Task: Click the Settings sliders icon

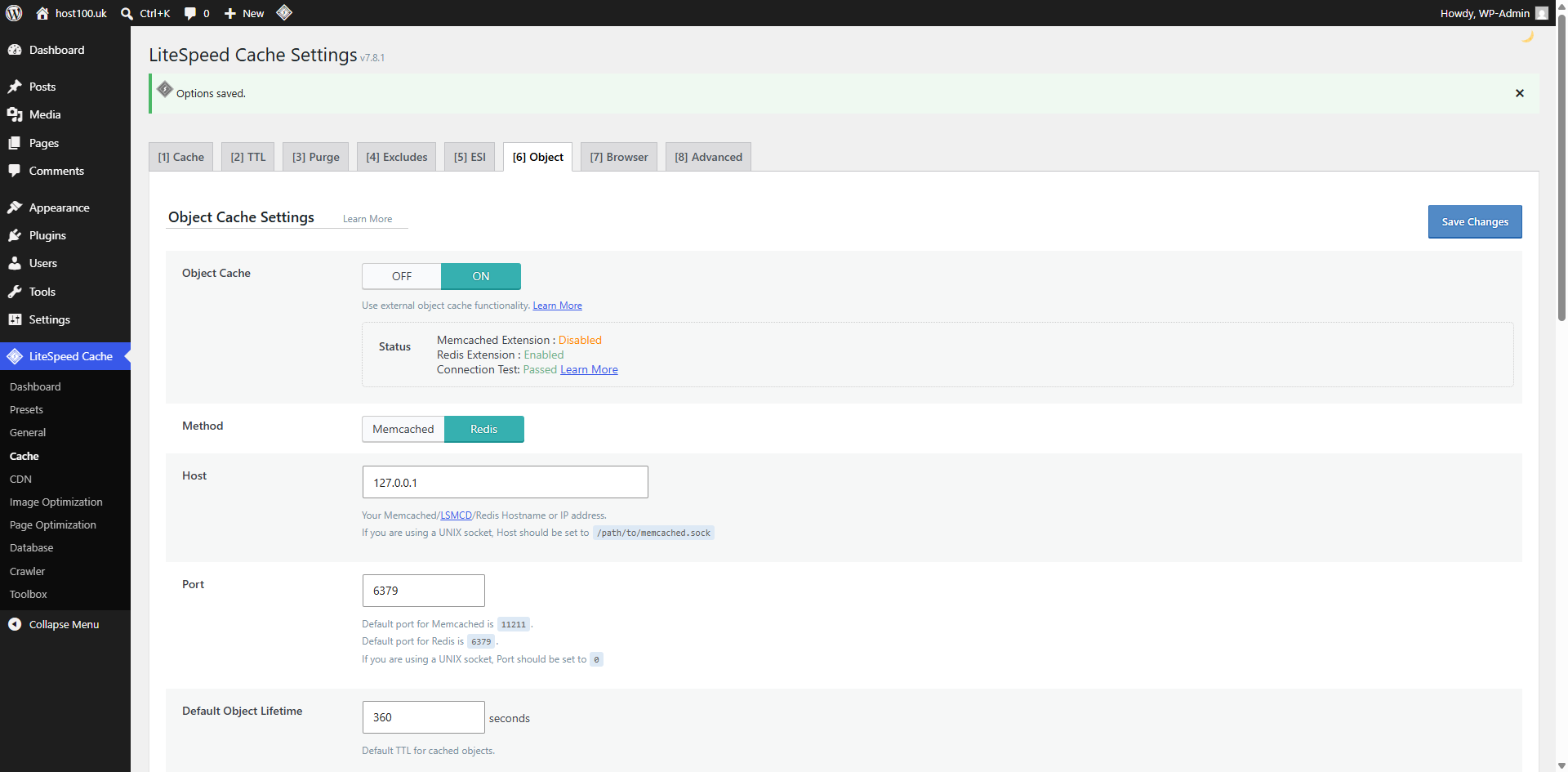Action: pos(15,319)
